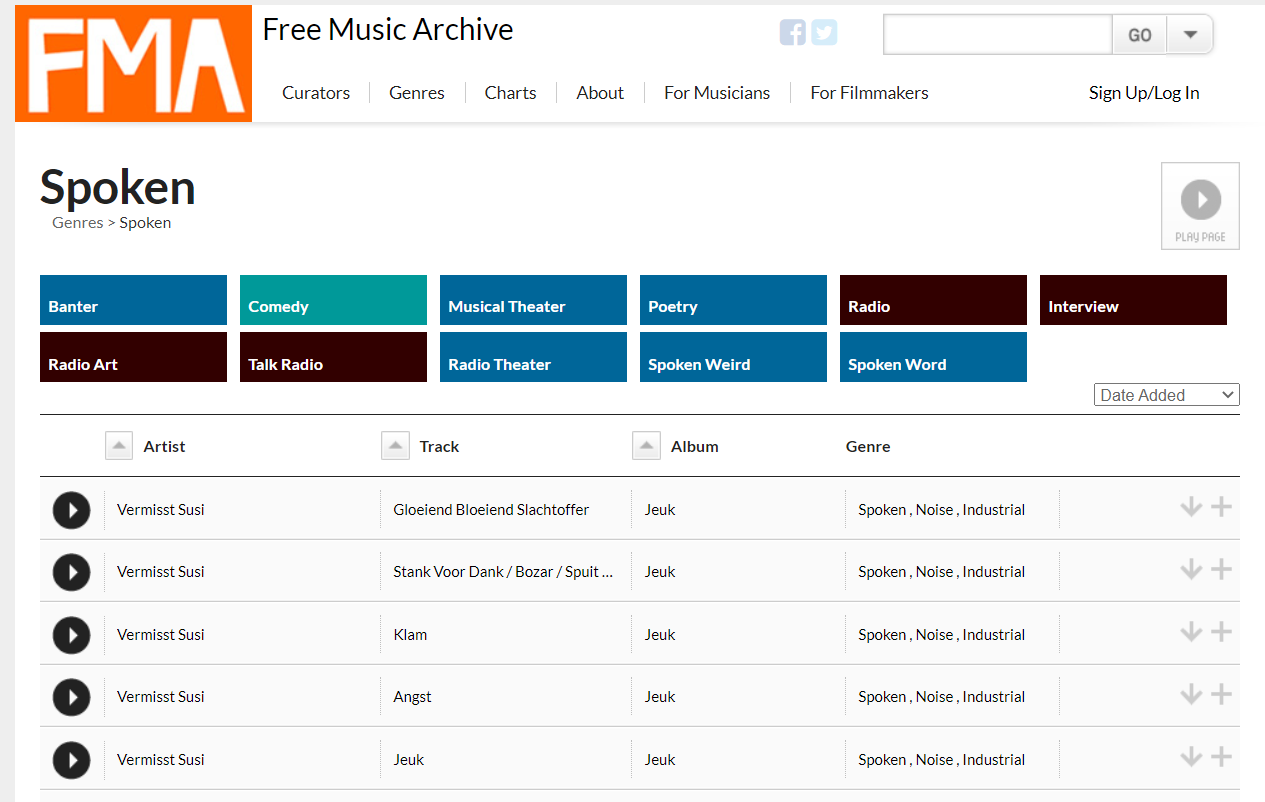This screenshot has width=1265, height=802.
Task: Click Industrial genre in Jeuk track row
Action: point(994,760)
